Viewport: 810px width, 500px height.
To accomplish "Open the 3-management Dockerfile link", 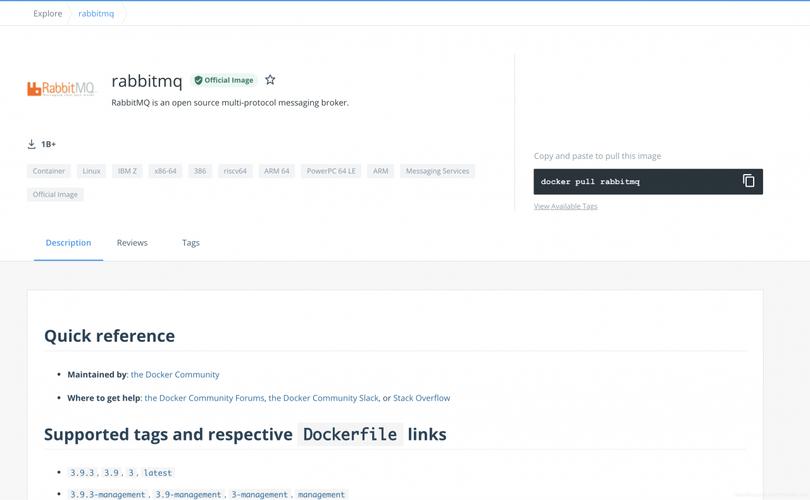I will [259, 494].
